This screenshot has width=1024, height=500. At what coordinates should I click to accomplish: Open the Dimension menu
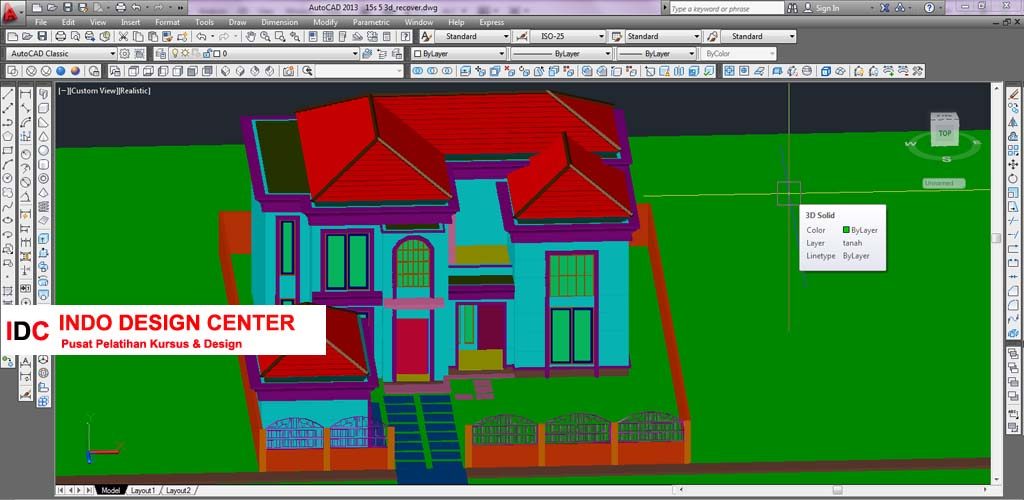[x=280, y=22]
